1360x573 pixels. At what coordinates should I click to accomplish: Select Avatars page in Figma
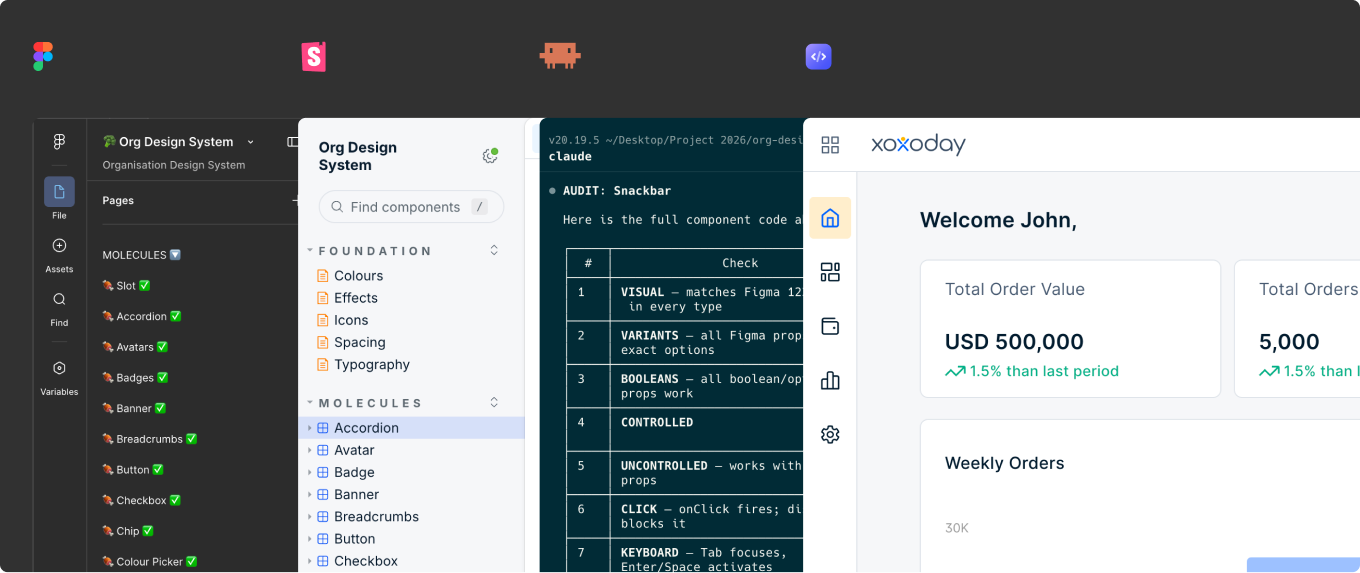coord(135,347)
